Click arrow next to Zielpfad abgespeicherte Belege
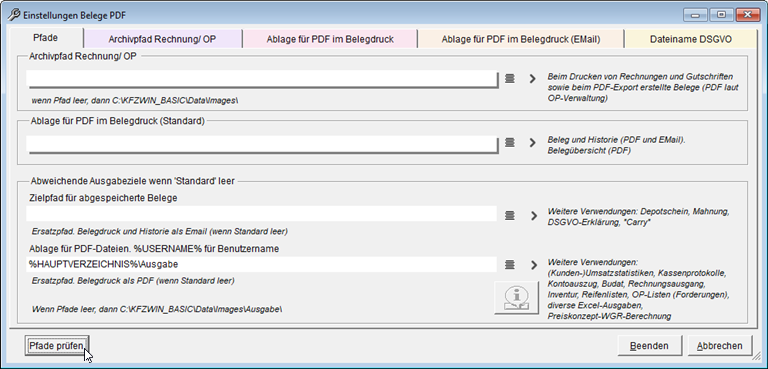768x369 pixels. (533, 216)
